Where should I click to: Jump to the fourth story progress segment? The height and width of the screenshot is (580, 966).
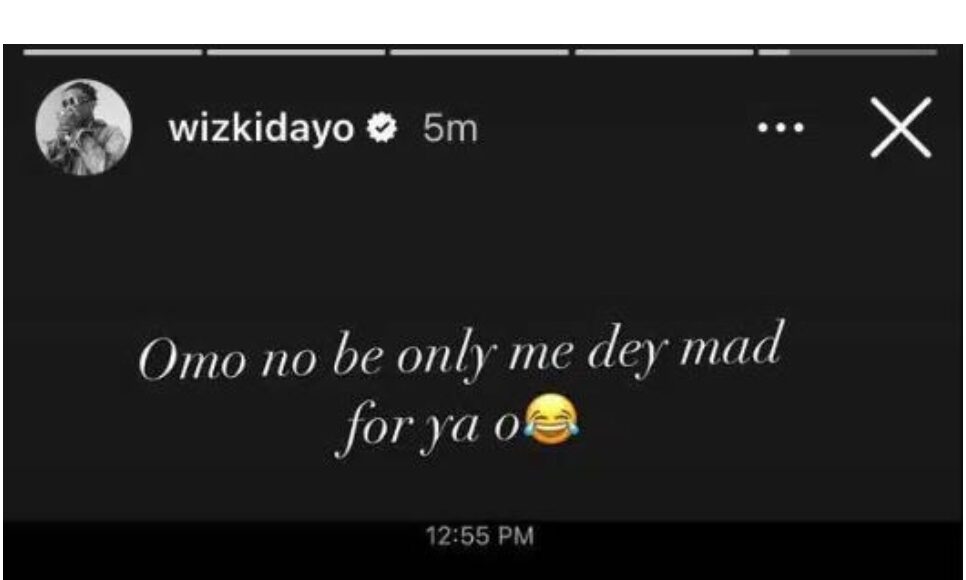click(664, 51)
